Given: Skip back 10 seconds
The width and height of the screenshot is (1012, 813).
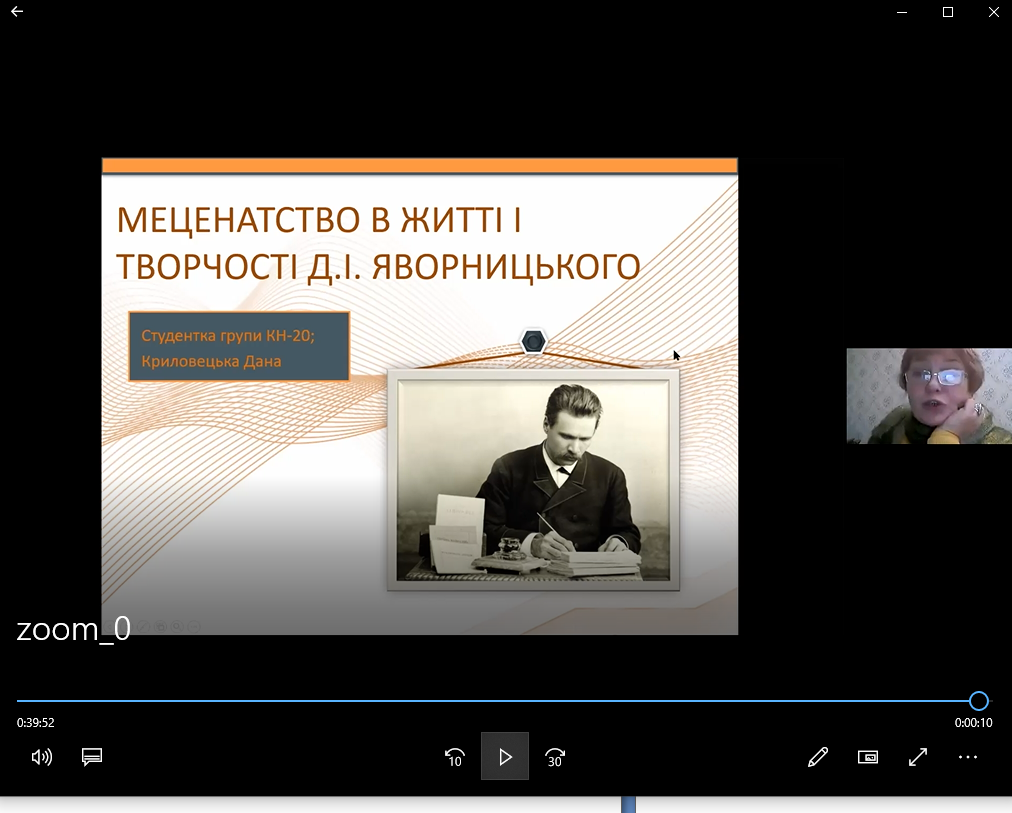Looking at the screenshot, I should coord(455,757).
